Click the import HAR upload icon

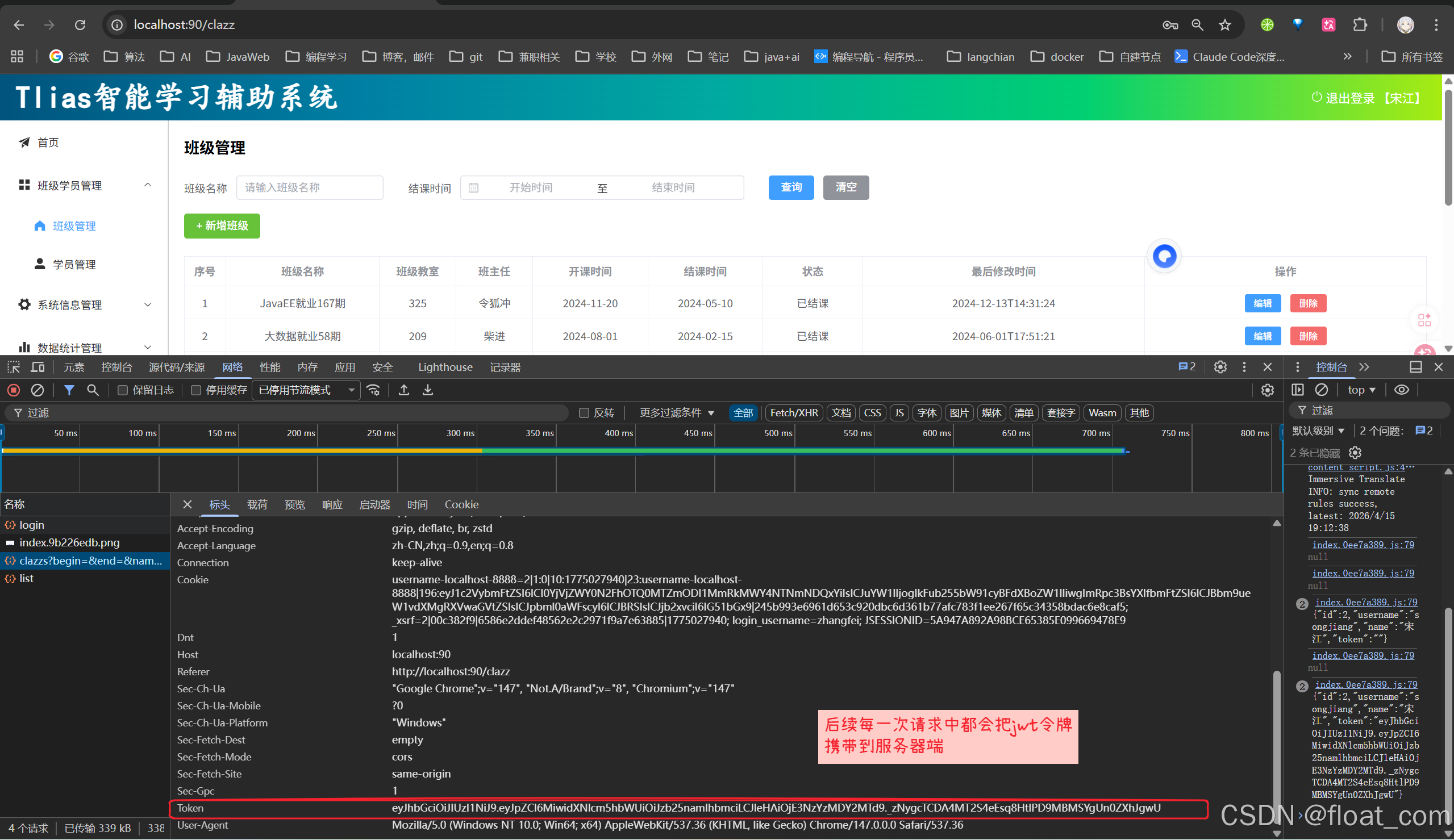click(404, 391)
